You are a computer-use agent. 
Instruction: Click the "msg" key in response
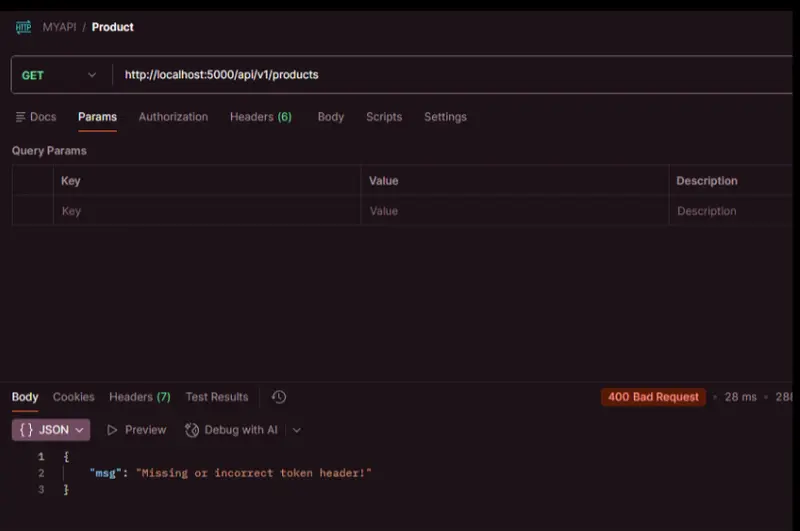pyautogui.click(x=106, y=473)
